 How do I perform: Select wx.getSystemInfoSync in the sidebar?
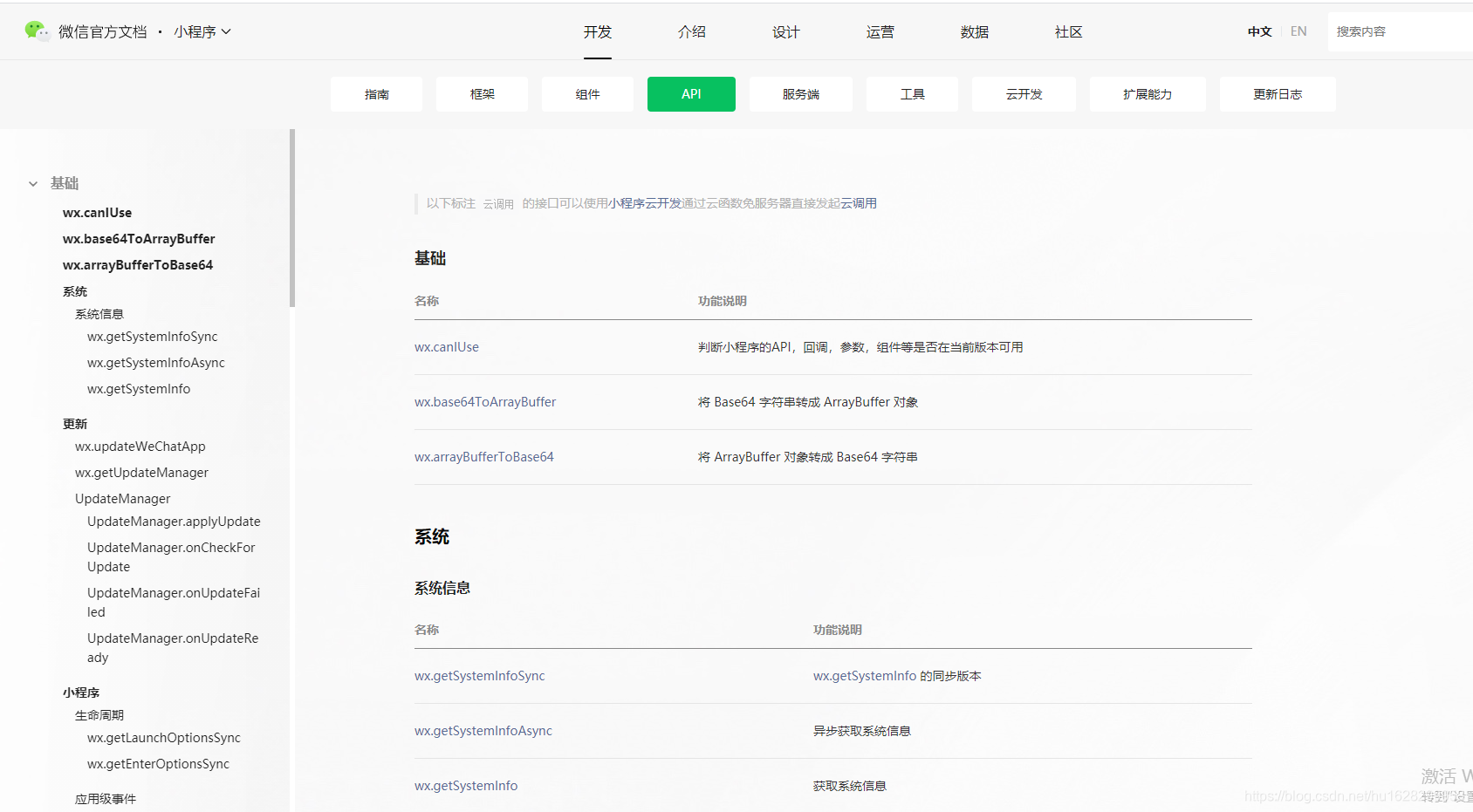(x=153, y=337)
